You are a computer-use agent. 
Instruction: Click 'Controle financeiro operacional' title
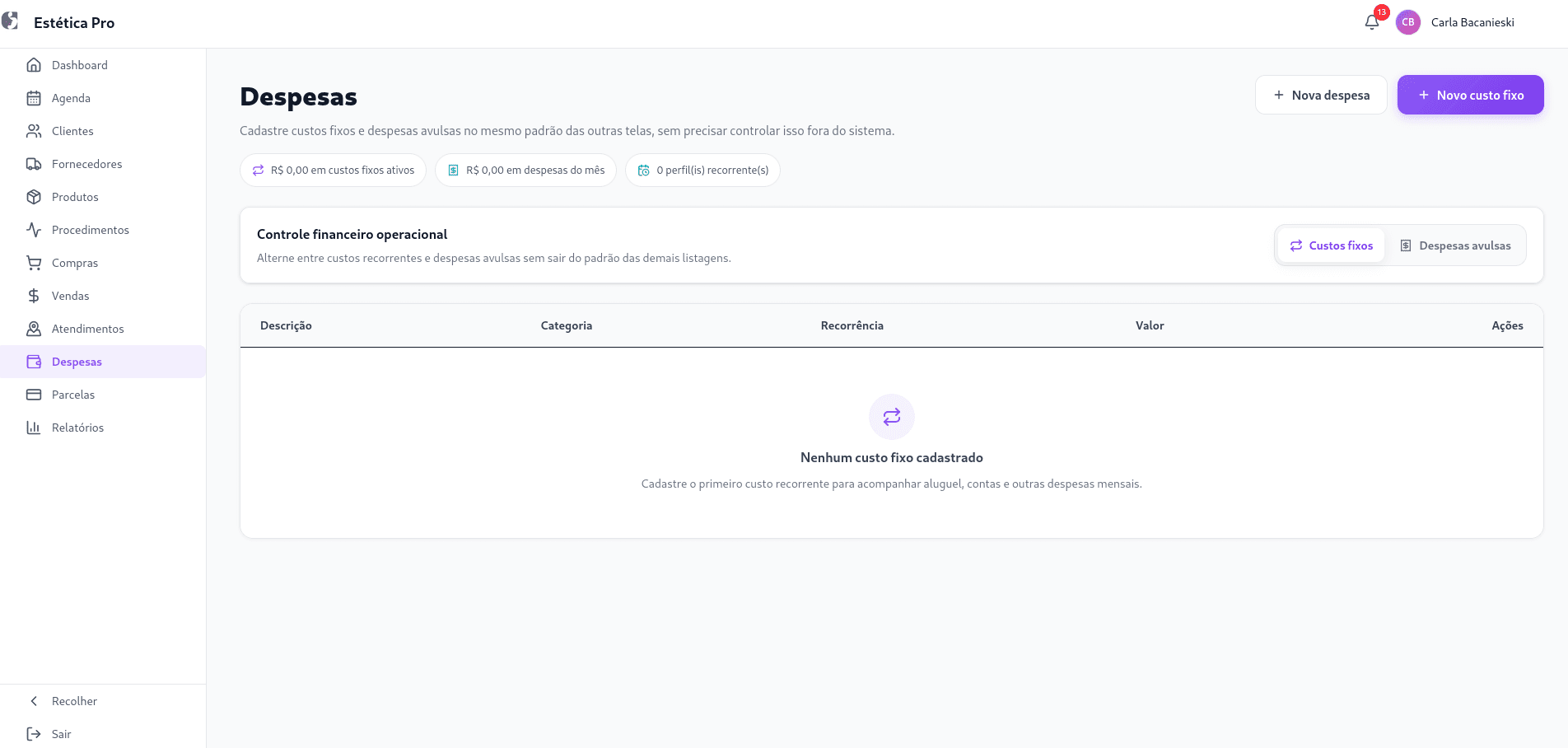tap(352, 234)
